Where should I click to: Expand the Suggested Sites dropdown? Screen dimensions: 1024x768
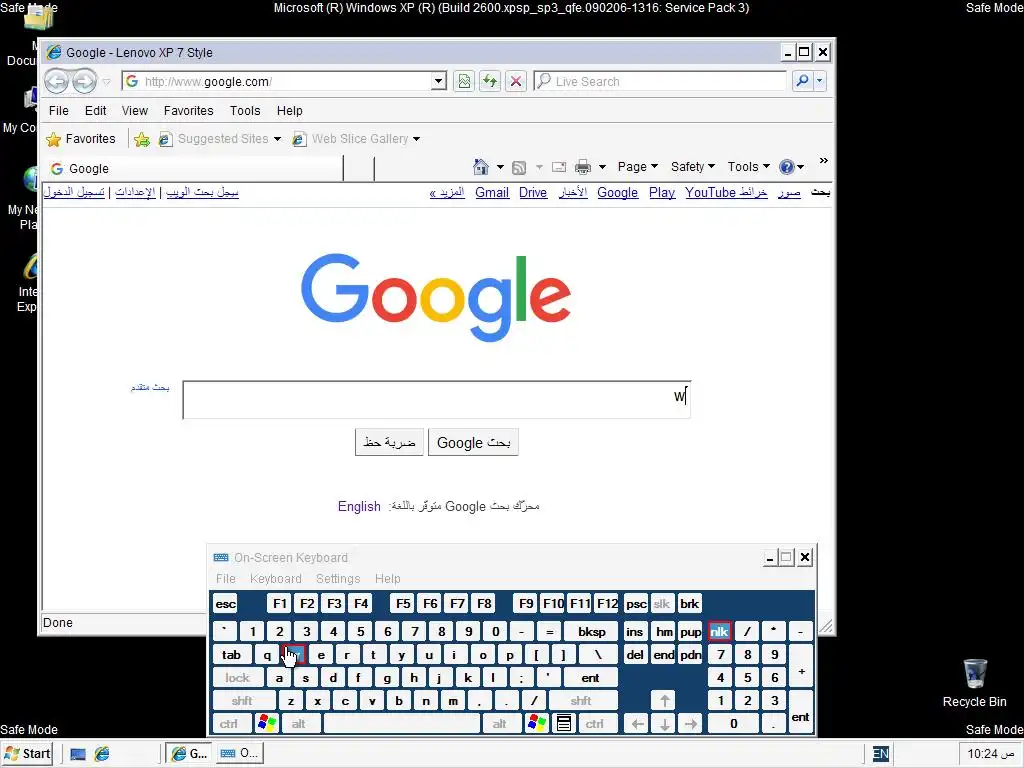278,139
